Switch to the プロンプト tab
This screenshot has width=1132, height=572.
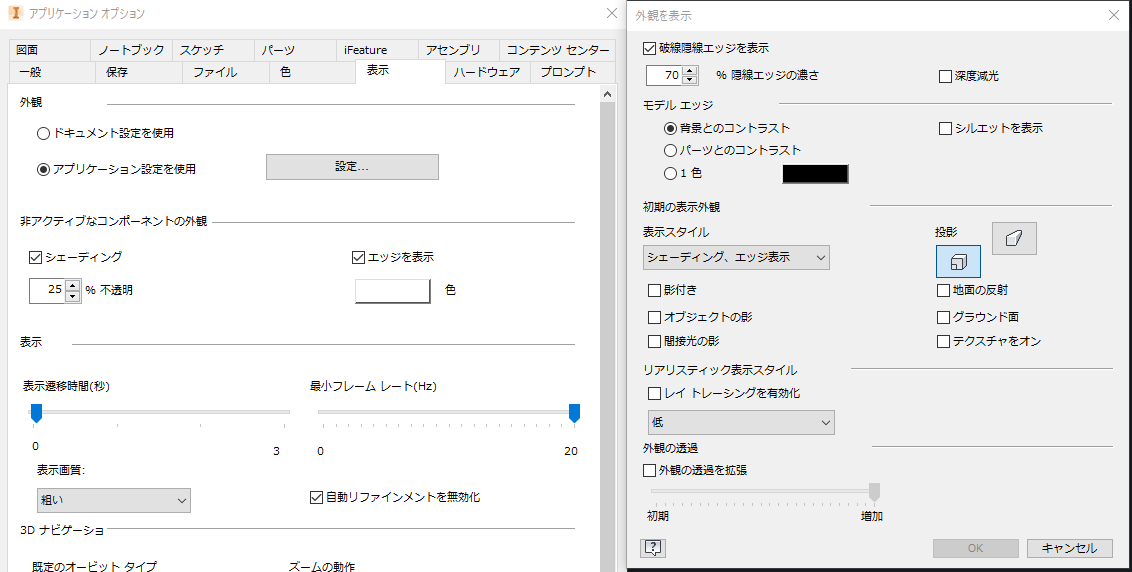[573, 72]
